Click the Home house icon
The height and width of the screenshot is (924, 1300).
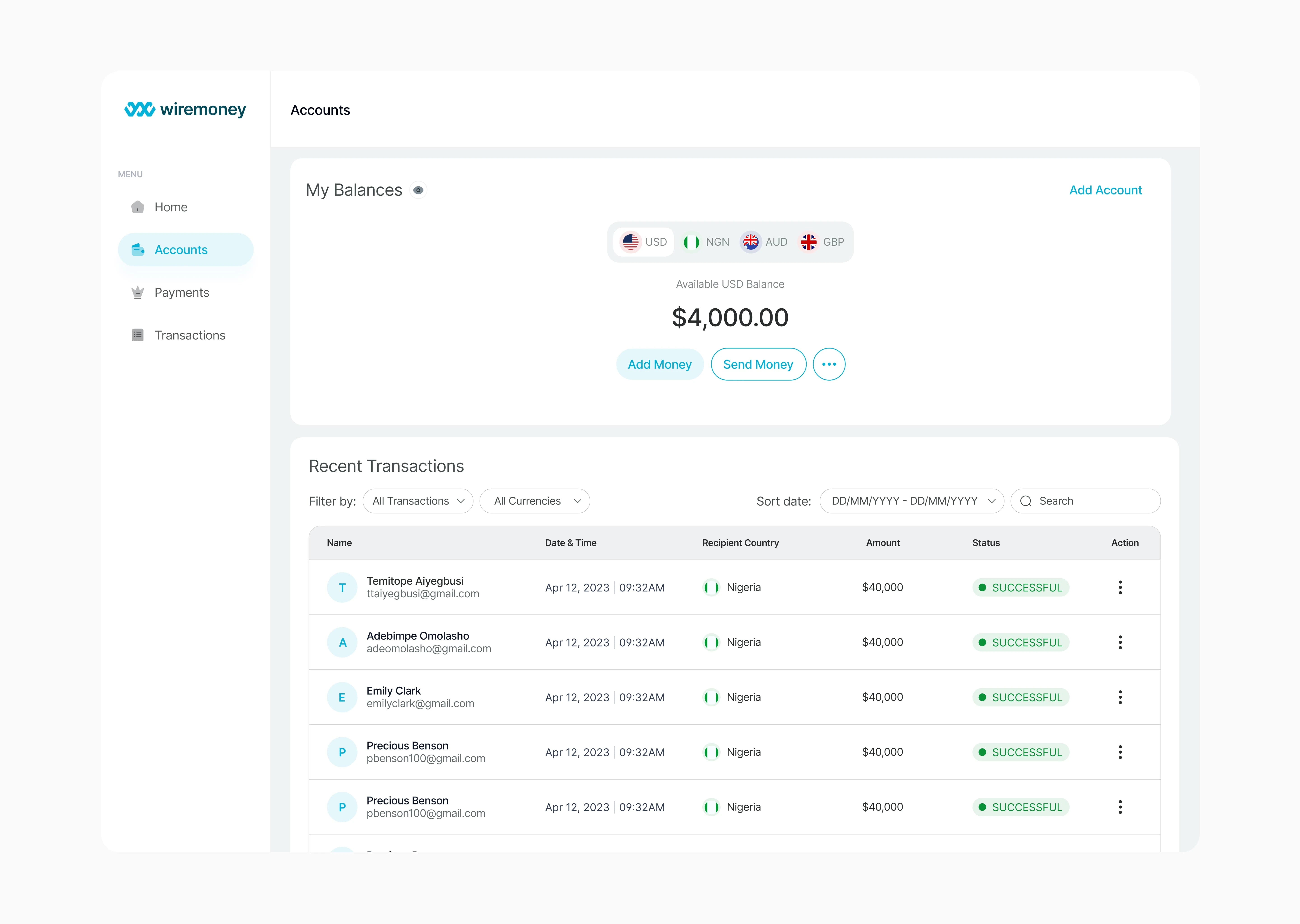click(138, 207)
